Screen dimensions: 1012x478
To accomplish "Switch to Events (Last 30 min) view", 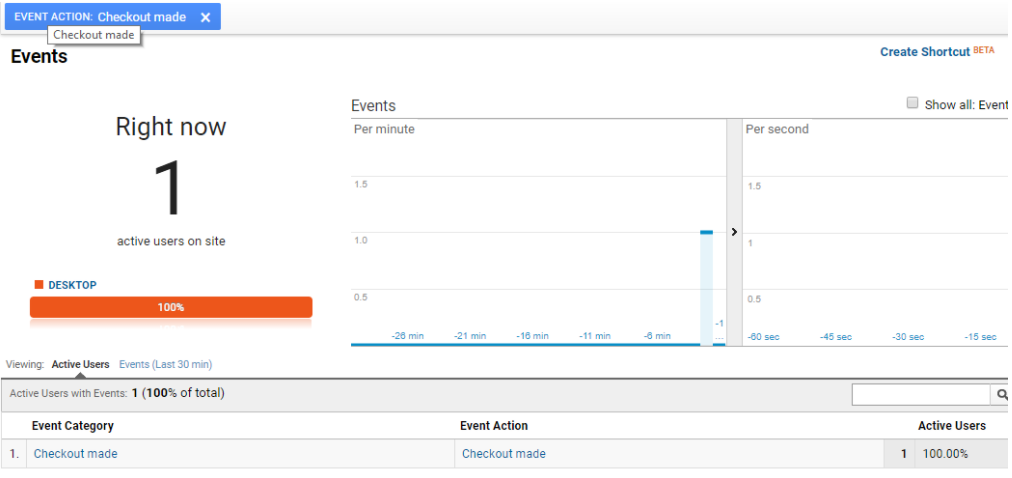I will 165,364.
